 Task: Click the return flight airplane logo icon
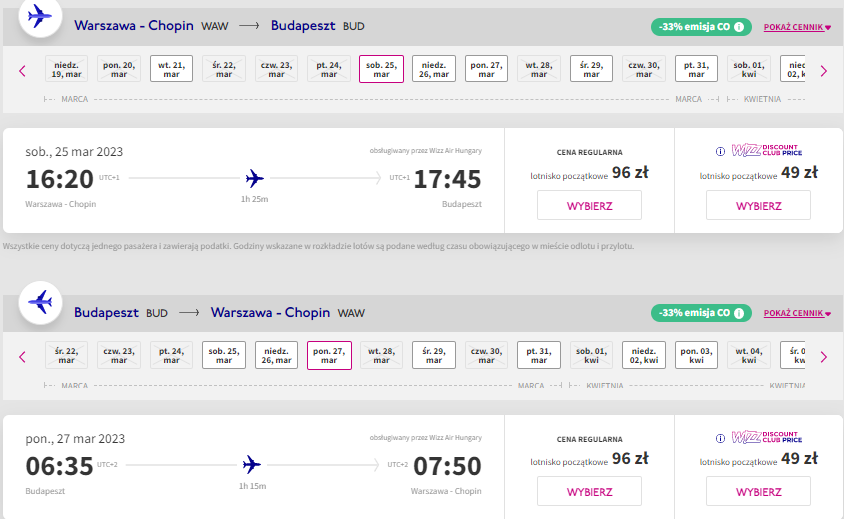[x=40, y=302]
